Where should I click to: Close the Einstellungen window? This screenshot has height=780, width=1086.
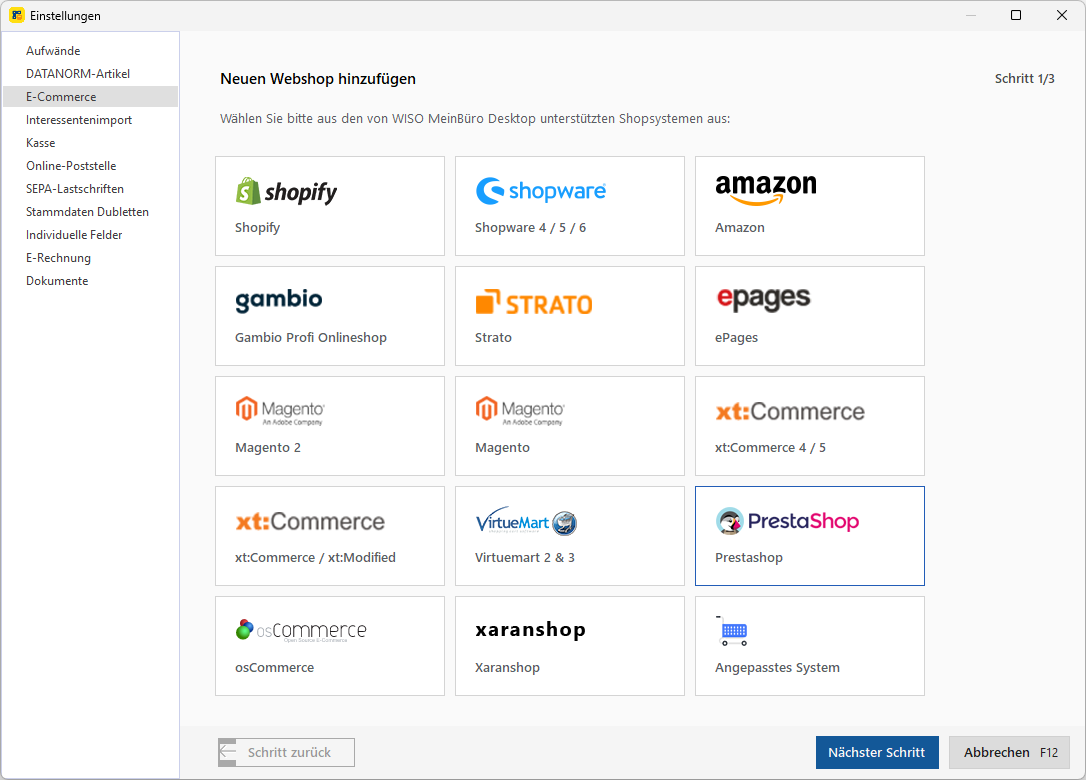tap(1062, 15)
